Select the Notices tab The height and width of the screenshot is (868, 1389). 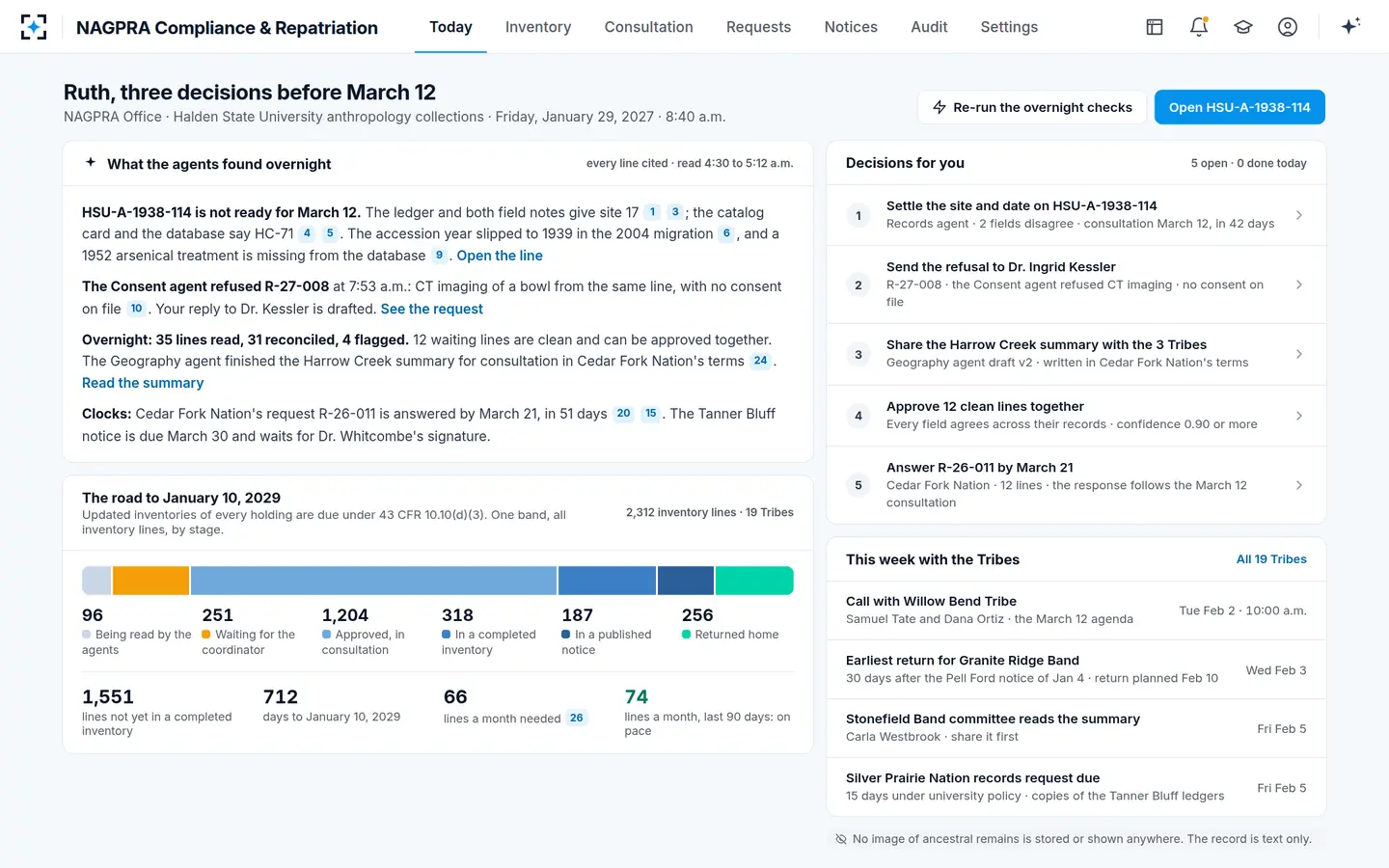[851, 27]
